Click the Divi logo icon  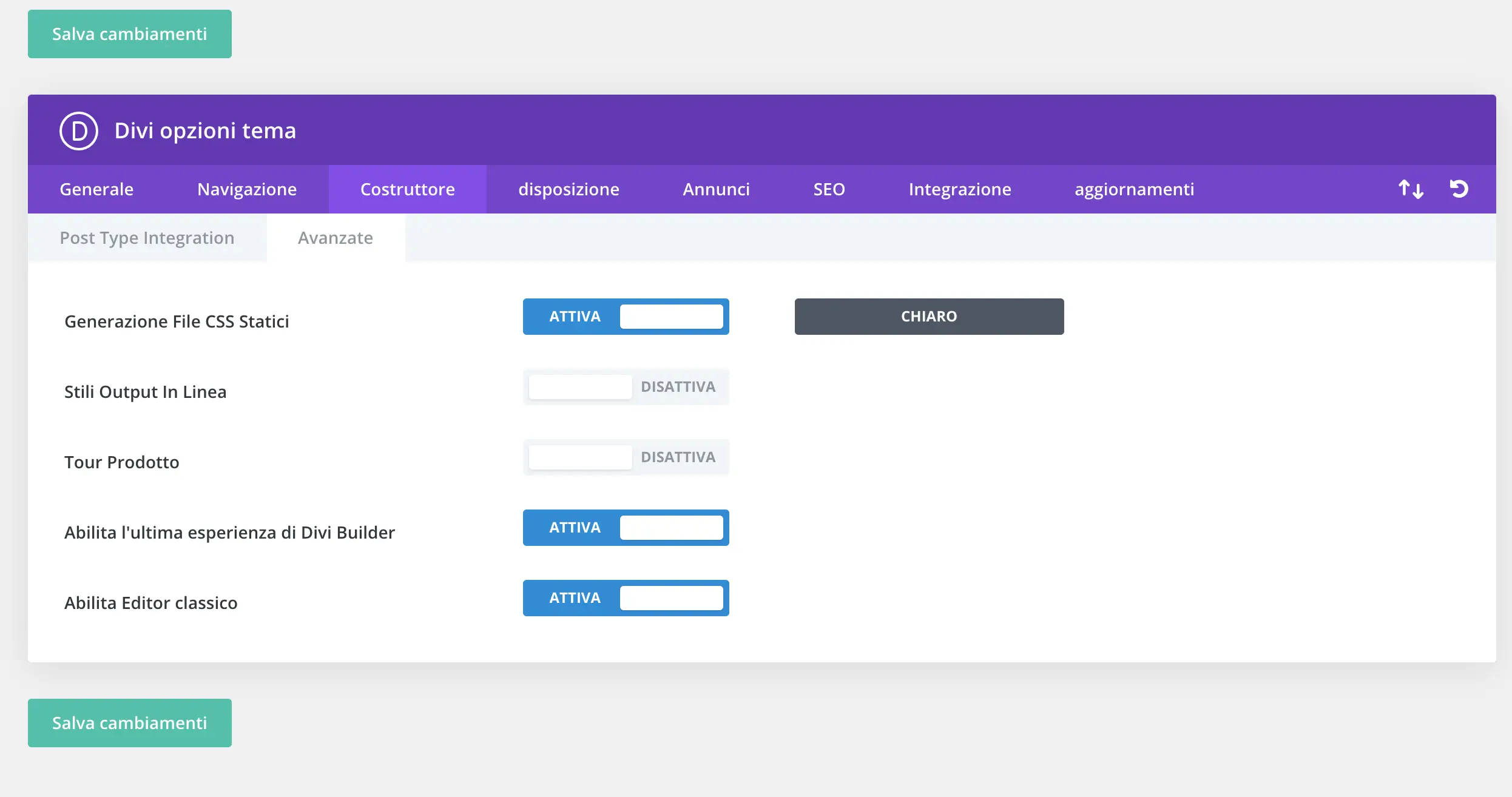pyautogui.click(x=79, y=130)
